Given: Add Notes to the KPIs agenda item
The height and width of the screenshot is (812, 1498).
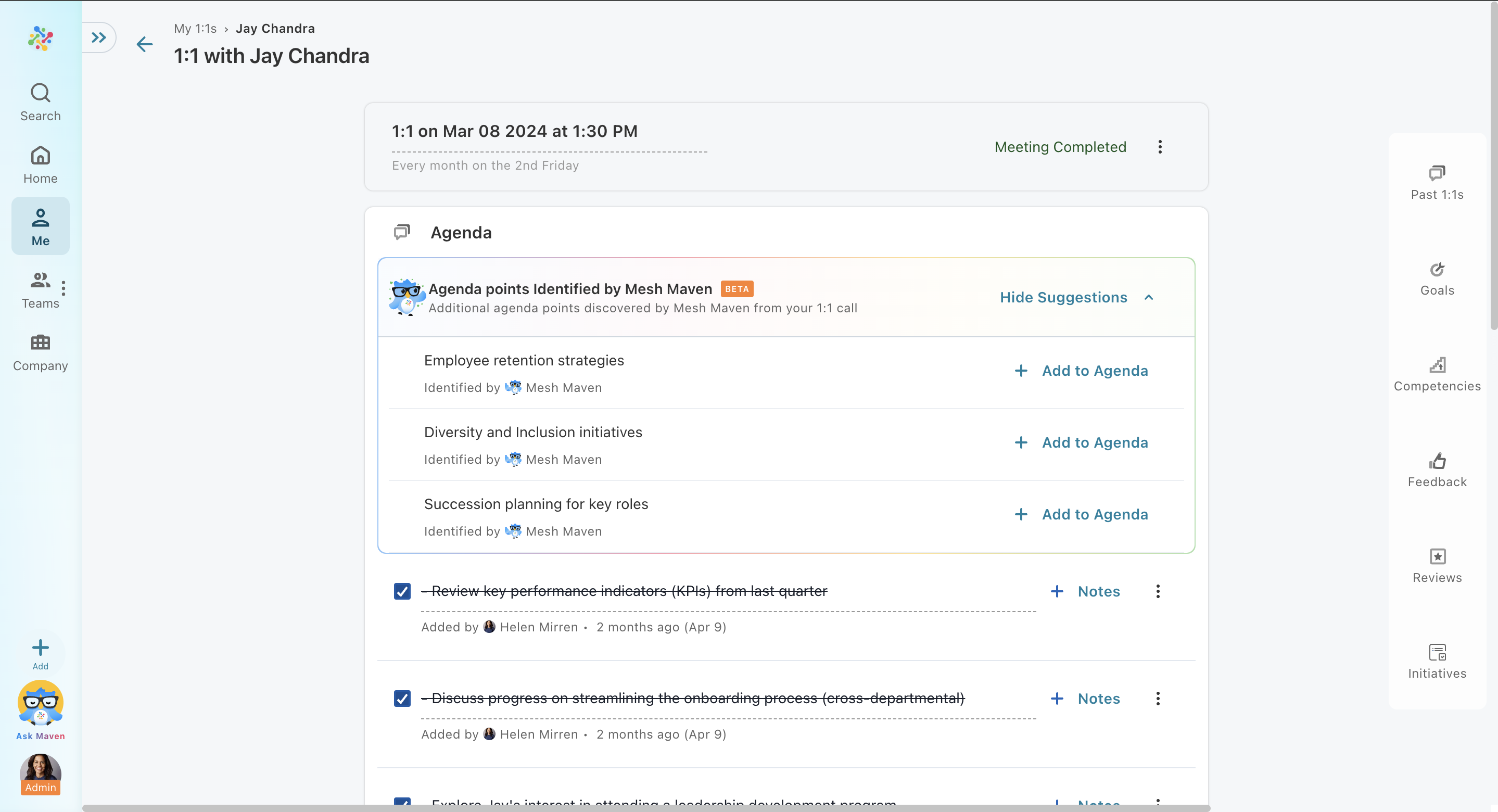Looking at the screenshot, I should point(1085,591).
